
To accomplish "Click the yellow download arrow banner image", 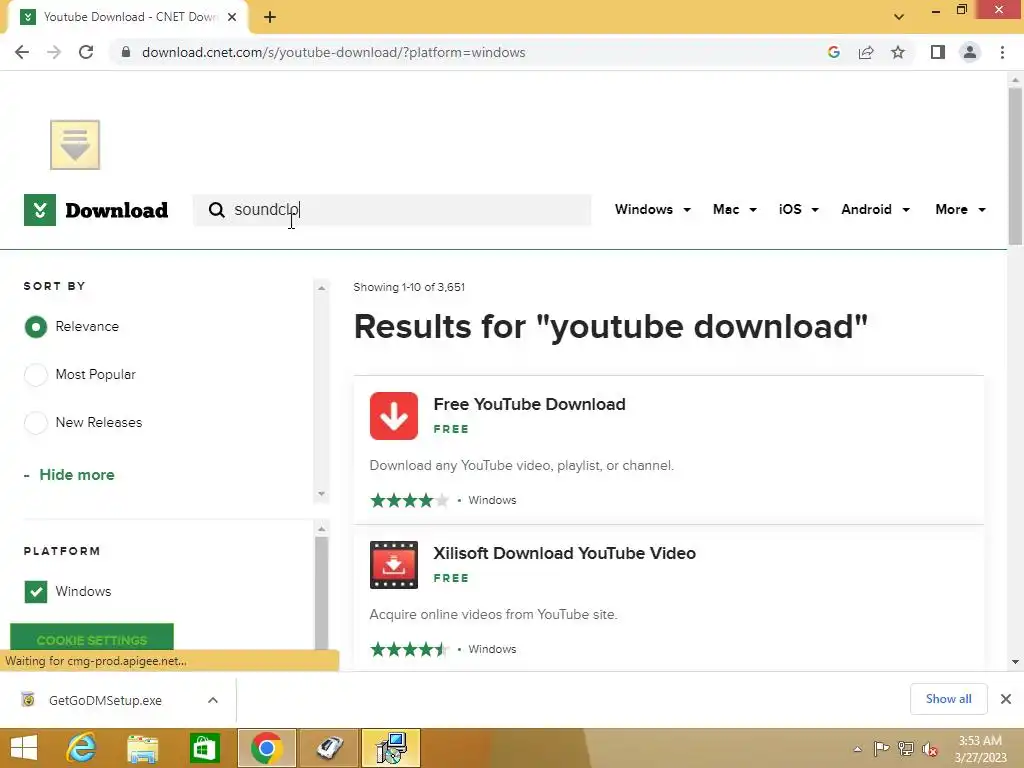I will pyautogui.click(x=75, y=144).
